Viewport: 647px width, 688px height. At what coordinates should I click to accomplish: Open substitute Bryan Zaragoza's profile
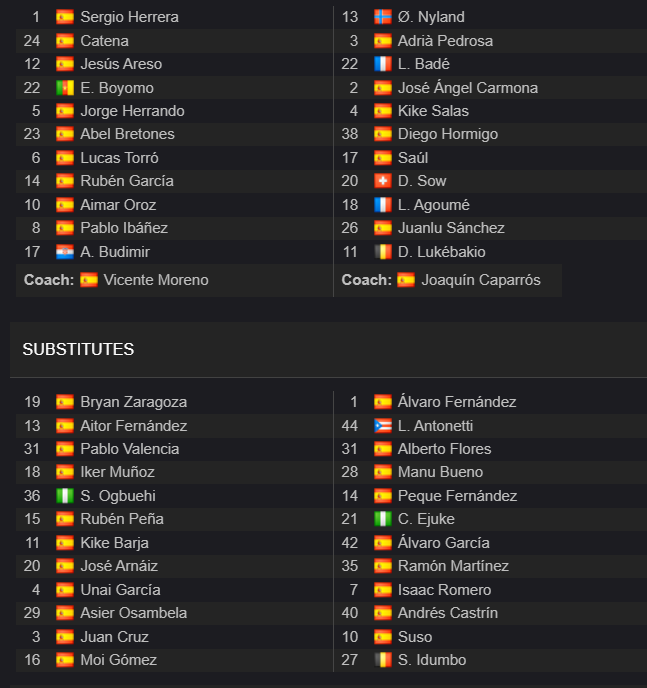(134, 402)
